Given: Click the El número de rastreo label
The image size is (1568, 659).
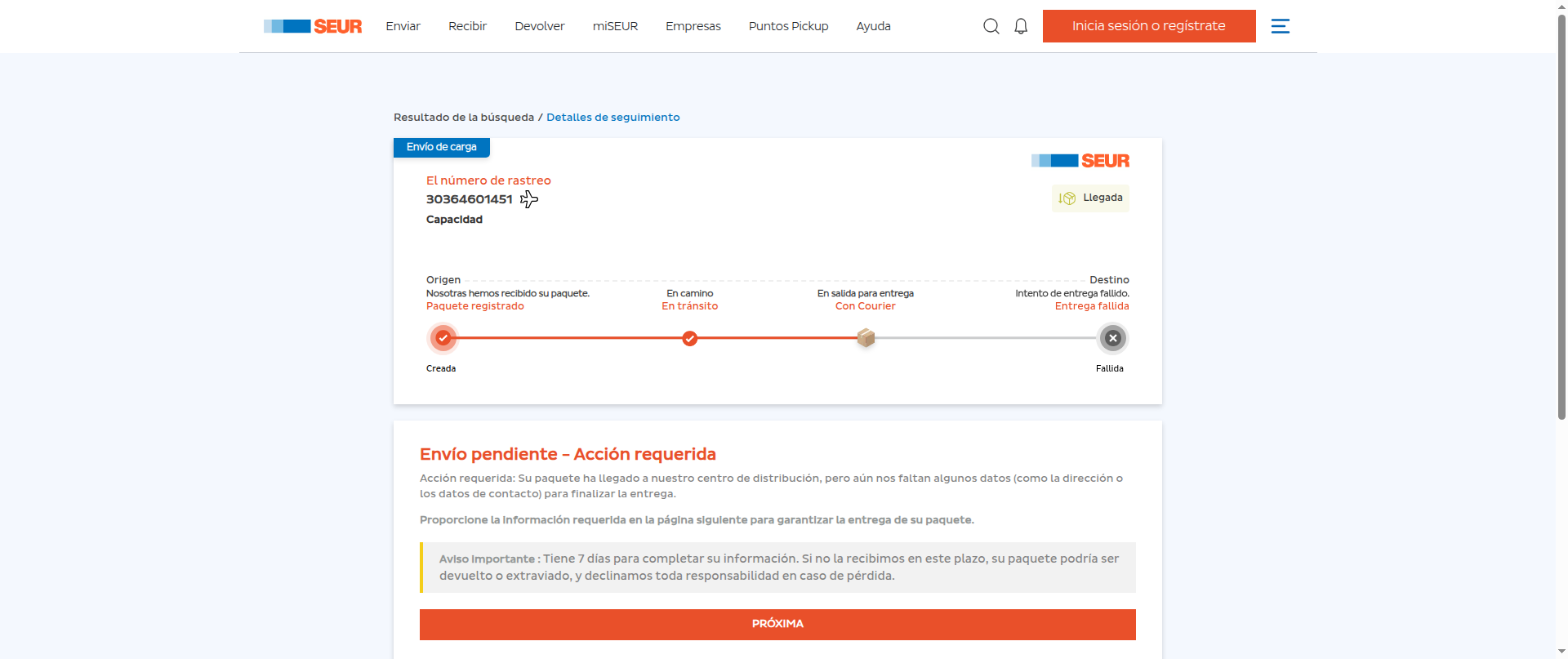Looking at the screenshot, I should 488,180.
